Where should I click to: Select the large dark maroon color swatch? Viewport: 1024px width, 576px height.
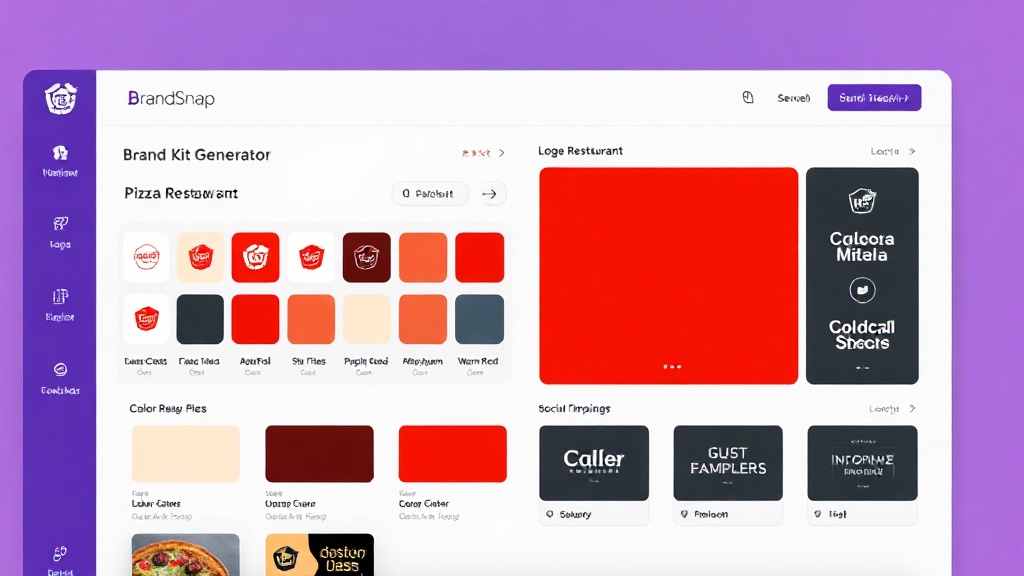point(319,454)
